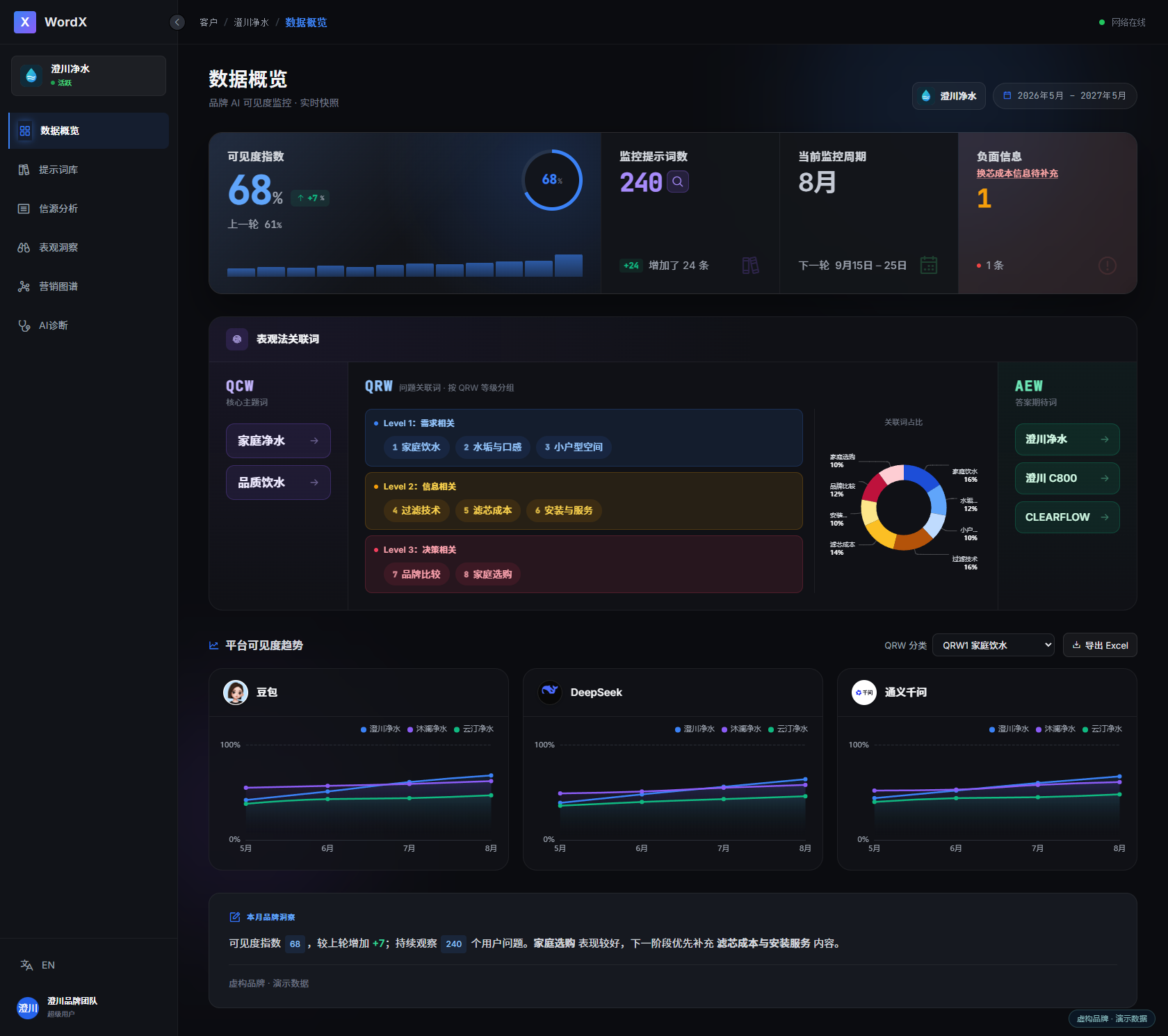Select AI诊断 in the sidebar
The width and height of the screenshot is (1168, 1036).
pos(88,325)
